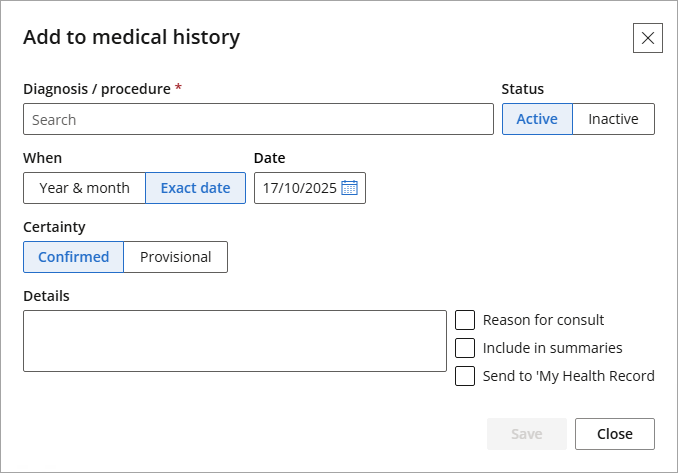Viewport: 678px width, 473px height.
Task: Open the calendar date picker icon
Action: [x=349, y=188]
